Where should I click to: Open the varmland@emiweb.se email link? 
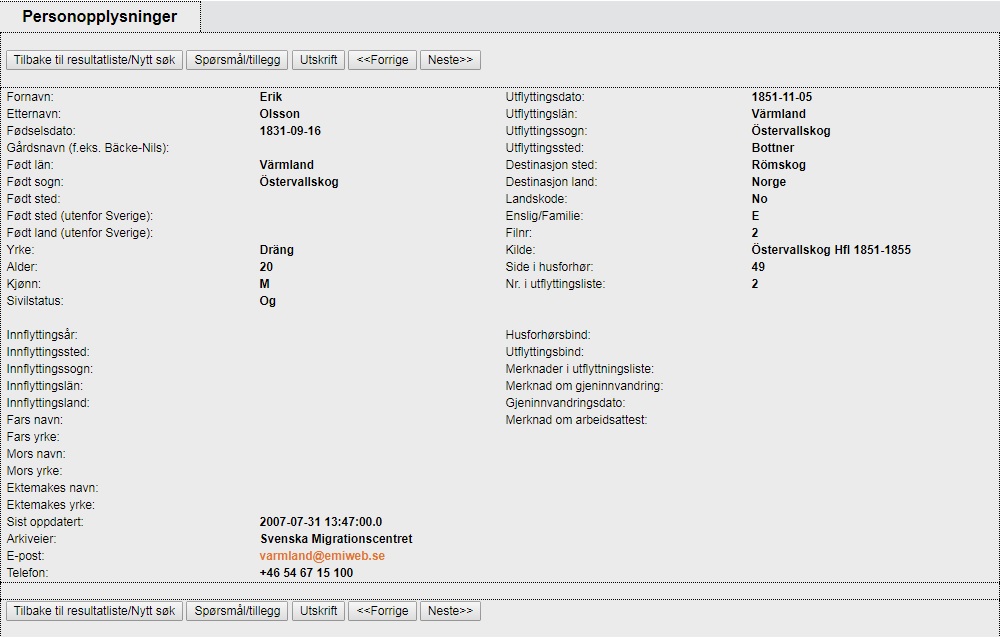tap(322, 556)
